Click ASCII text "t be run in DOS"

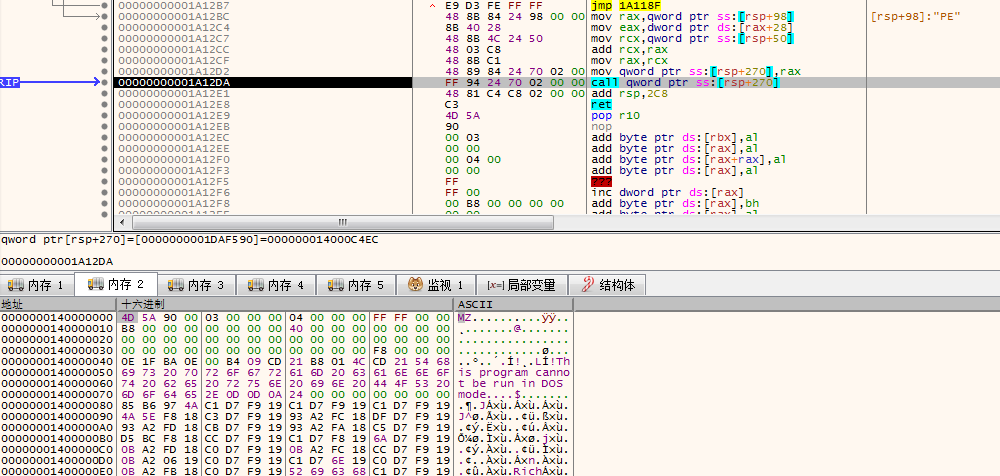click(511, 383)
